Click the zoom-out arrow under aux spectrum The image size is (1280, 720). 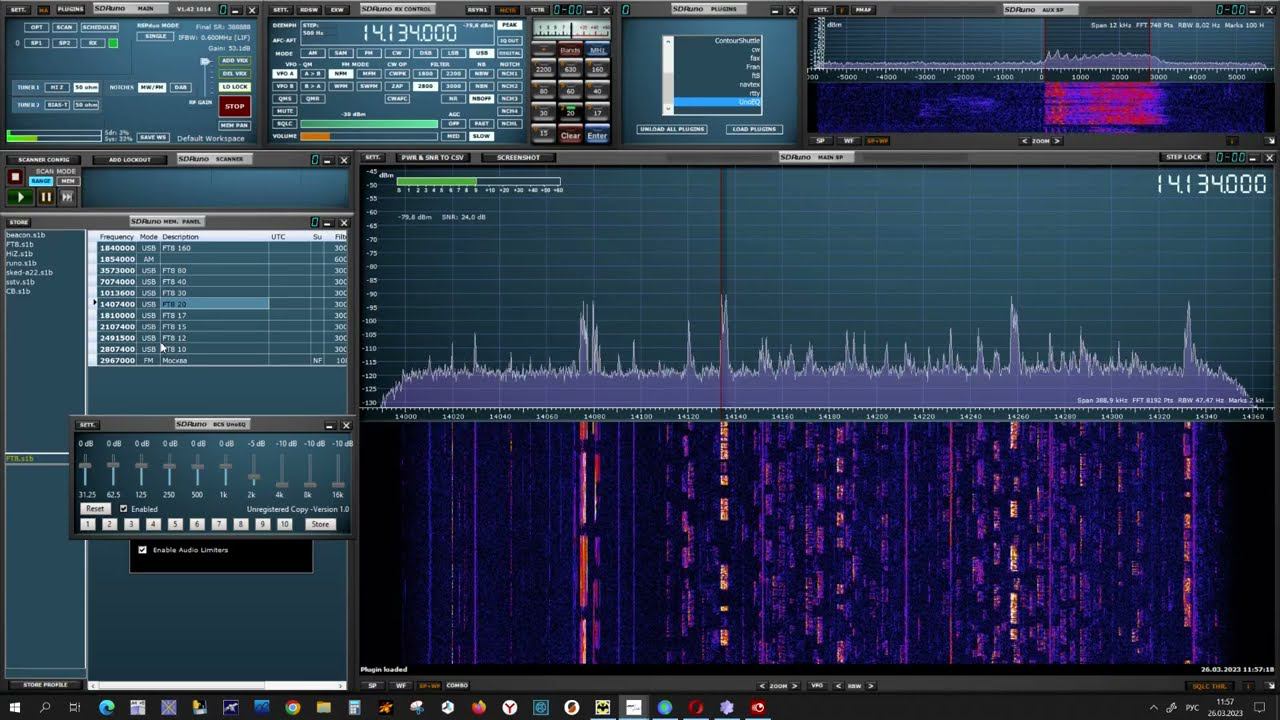1024,141
